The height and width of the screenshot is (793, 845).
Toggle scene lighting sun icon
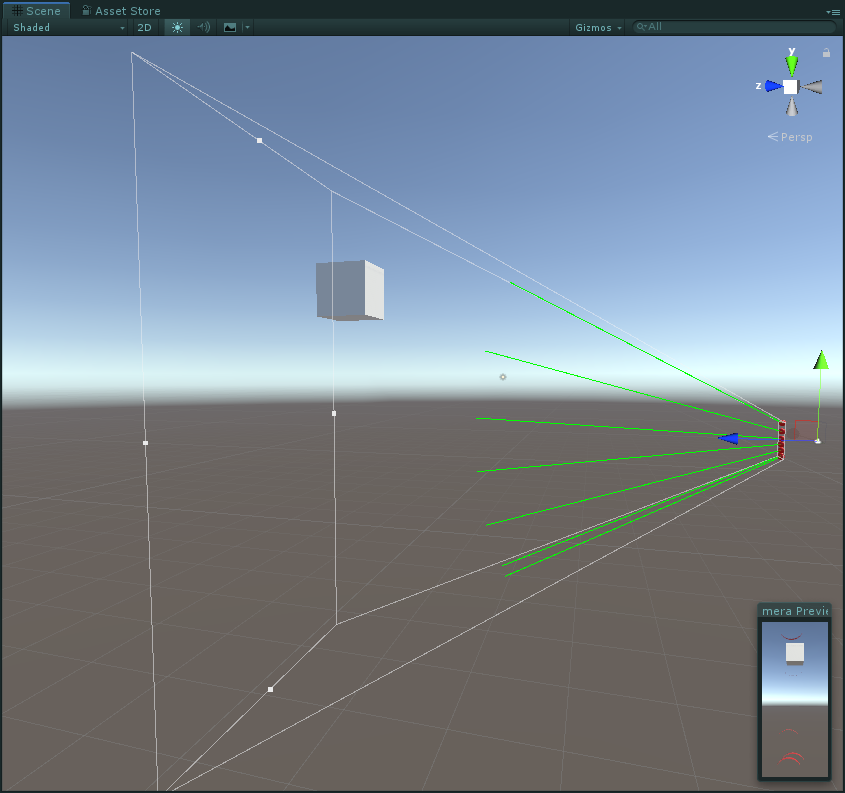tap(177, 27)
